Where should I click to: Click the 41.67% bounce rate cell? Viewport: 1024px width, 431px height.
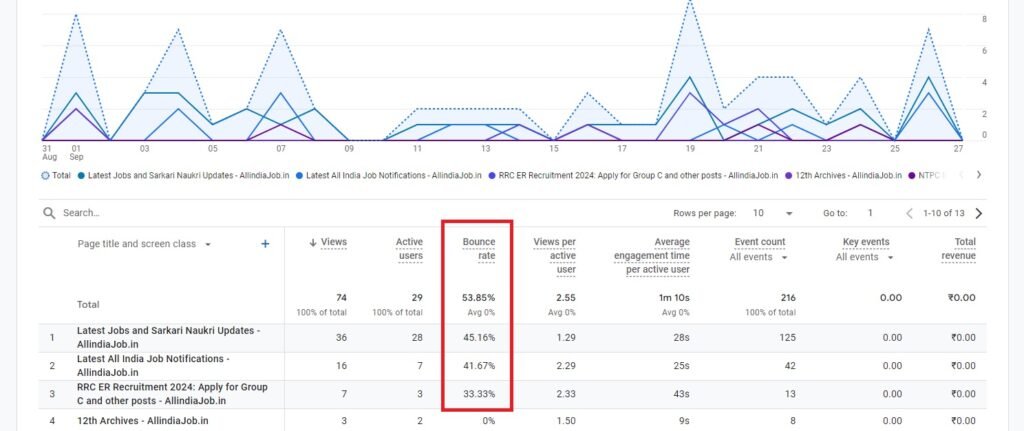click(x=480, y=366)
